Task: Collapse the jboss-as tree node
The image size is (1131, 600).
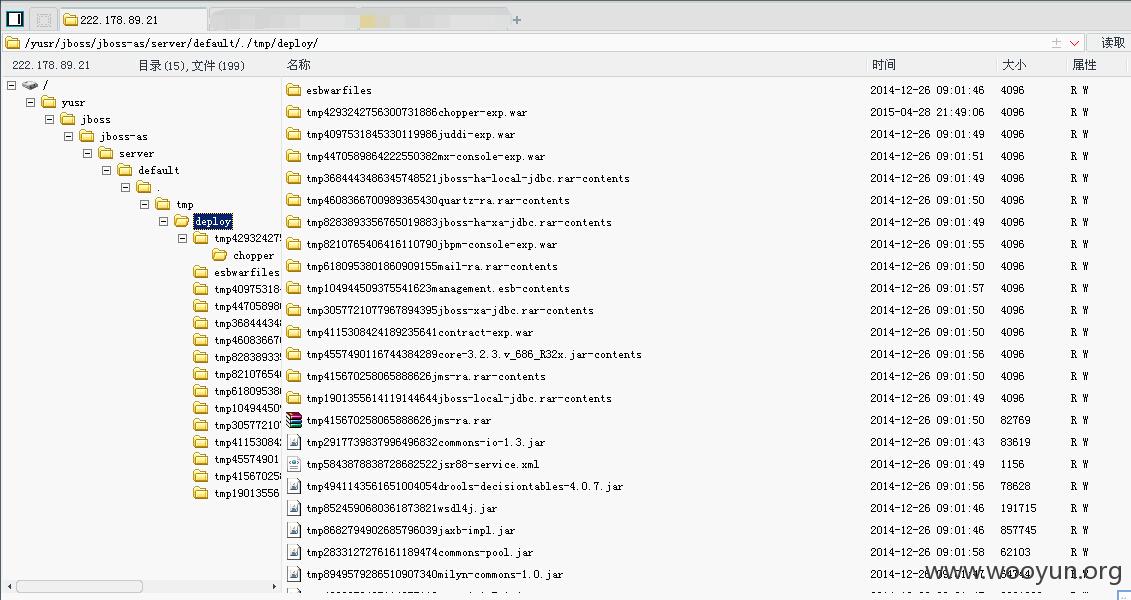Action: [69, 136]
